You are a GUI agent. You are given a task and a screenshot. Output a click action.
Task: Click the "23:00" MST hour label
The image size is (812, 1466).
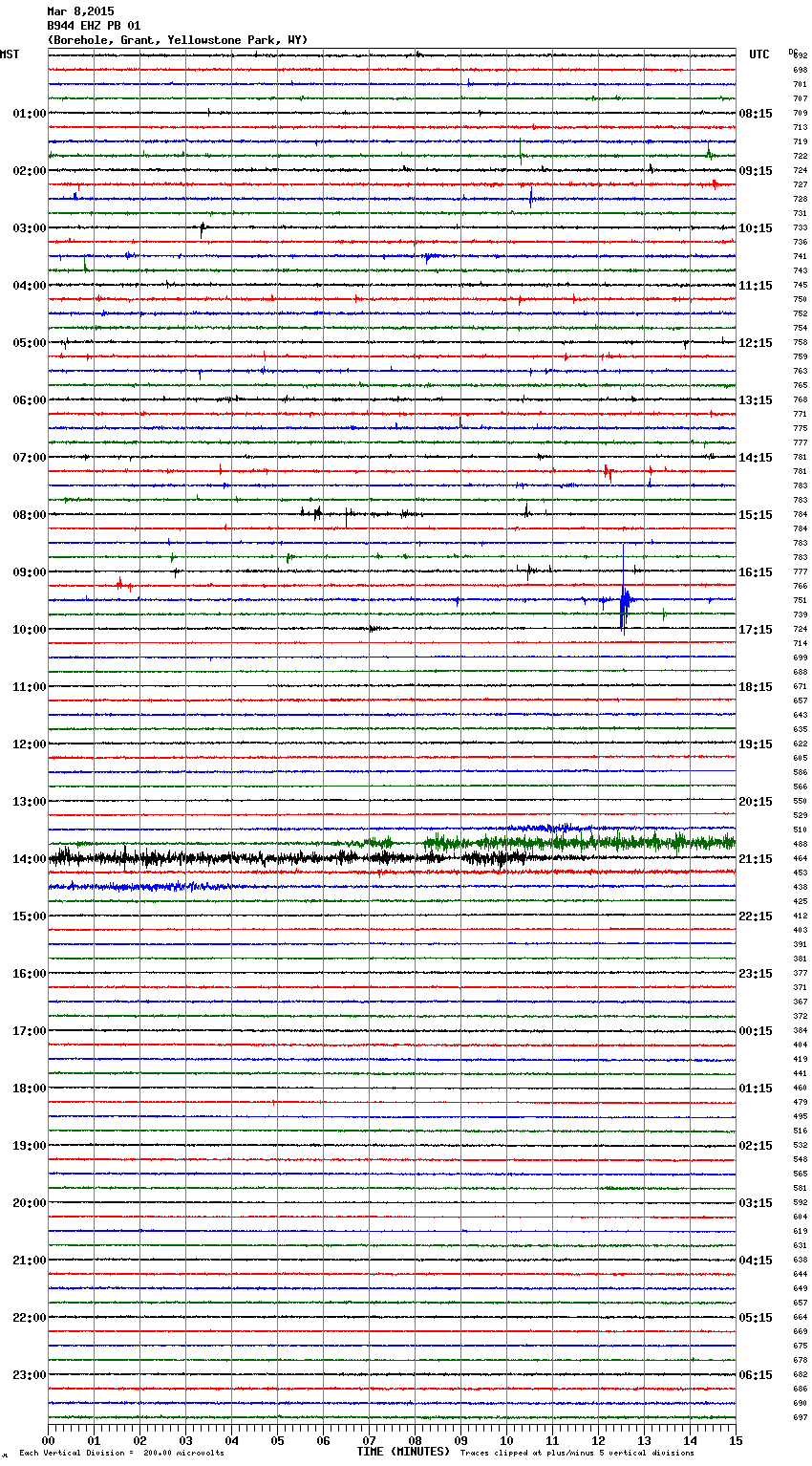pyautogui.click(x=30, y=1375)
